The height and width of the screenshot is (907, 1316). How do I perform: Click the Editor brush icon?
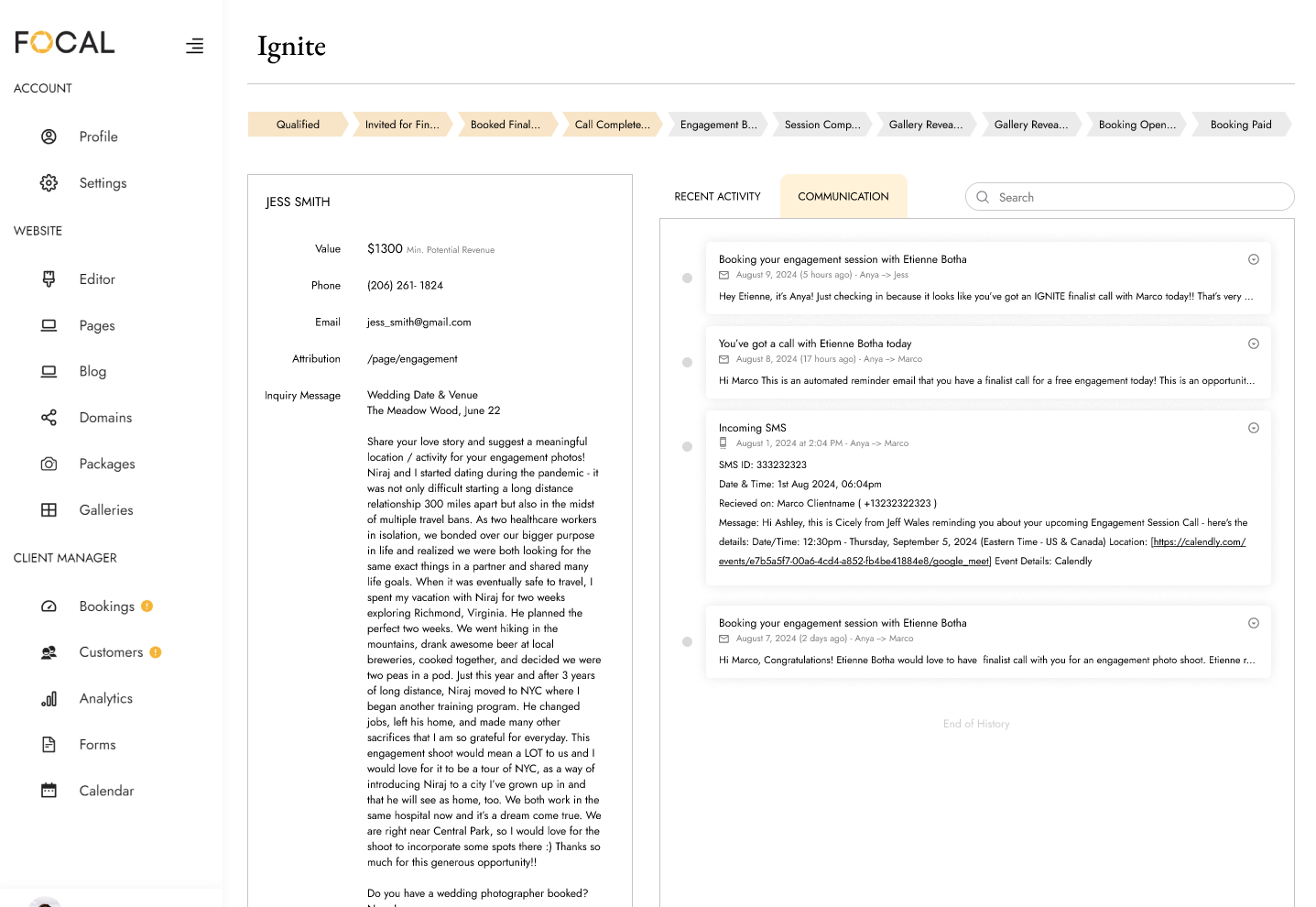point(49,279)
